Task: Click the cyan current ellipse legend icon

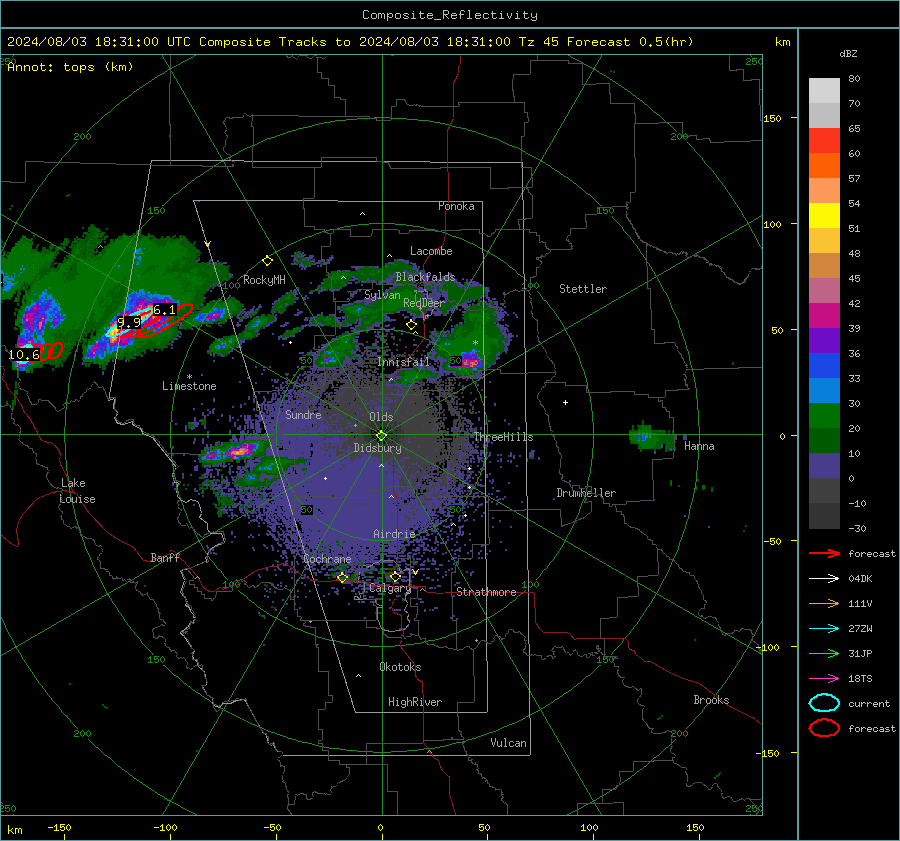Action: (824, 703)
